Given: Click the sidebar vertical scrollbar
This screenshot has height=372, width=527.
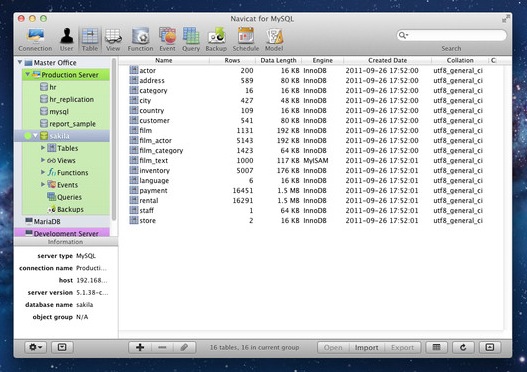Looking at the screenshot, I should [114, 139].
